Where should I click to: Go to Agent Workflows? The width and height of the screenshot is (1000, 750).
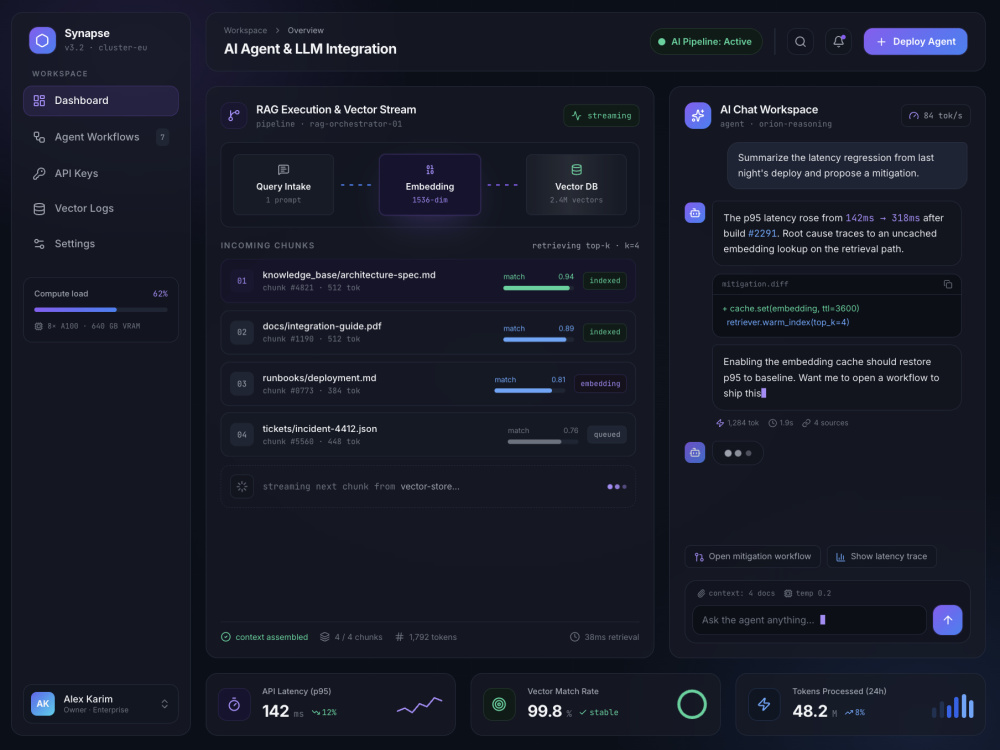(101, 137)
